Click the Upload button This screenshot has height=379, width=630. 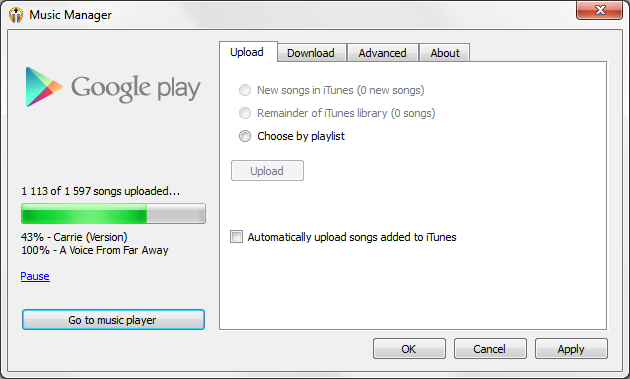(267, 171)
